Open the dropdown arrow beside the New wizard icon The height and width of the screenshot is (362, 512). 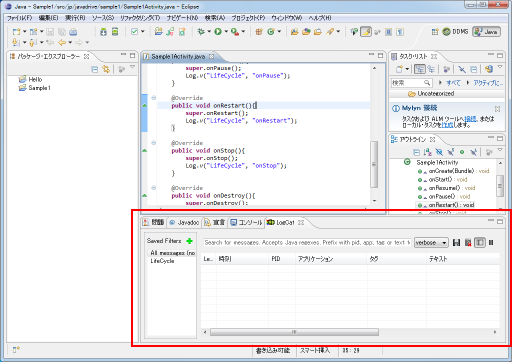tap(24, 32)
